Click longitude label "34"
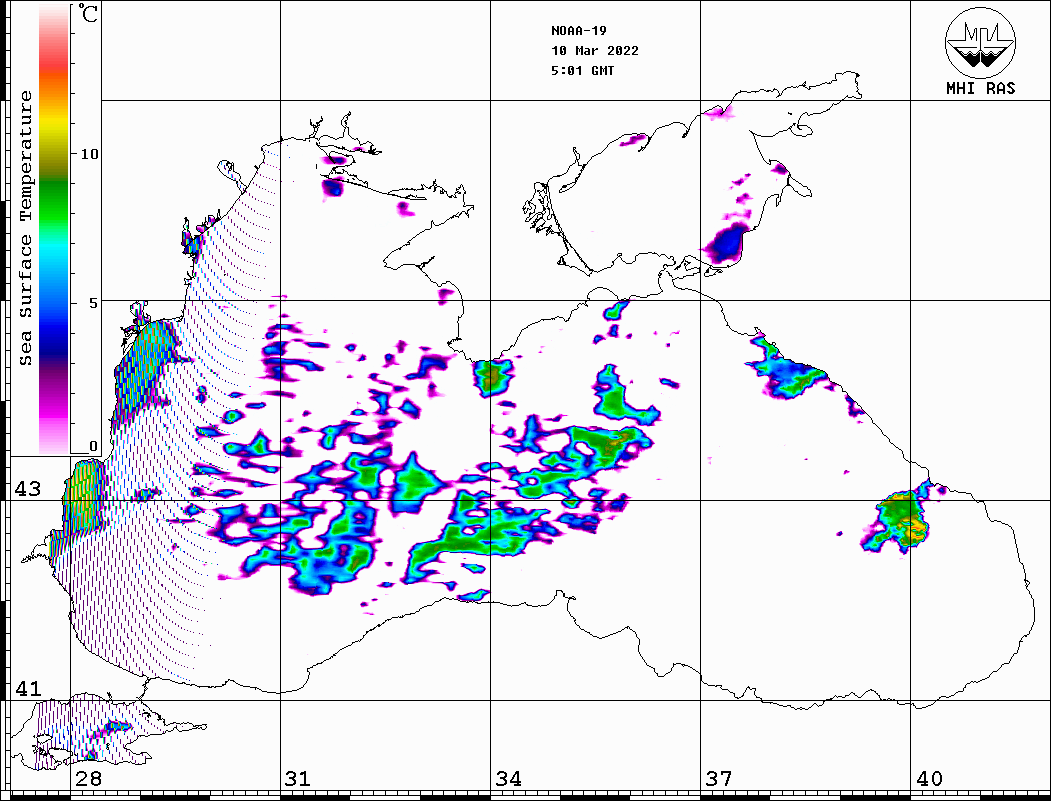 [x=509, y=779]
